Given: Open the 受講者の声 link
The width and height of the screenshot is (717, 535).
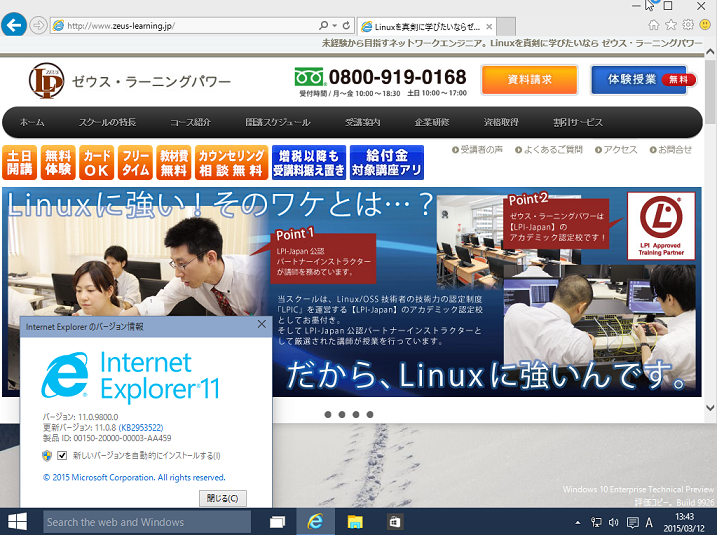Looking at the screenshot, I should (x=477, y=150).
